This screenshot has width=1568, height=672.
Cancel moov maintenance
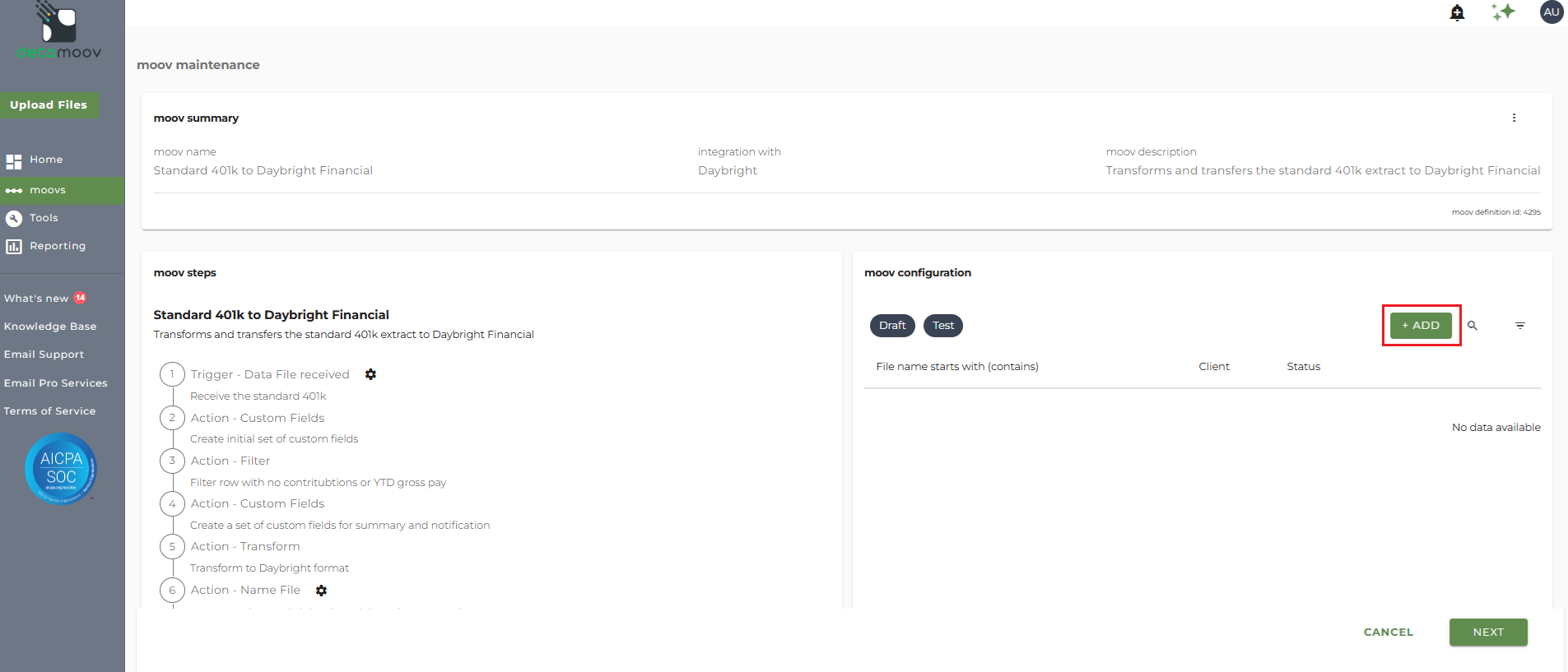(x=1389, y=633)
